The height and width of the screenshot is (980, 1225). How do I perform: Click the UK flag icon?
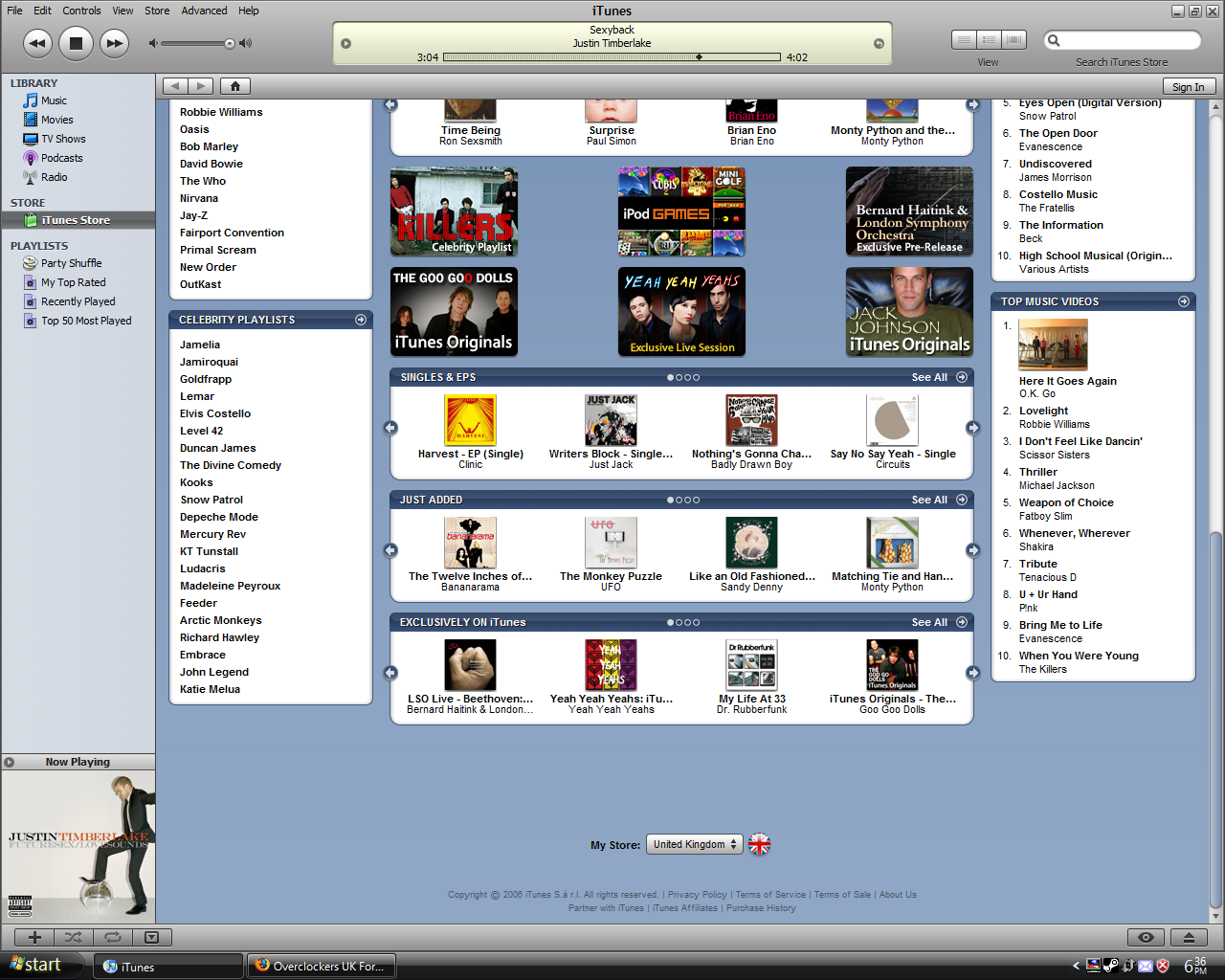759,844
